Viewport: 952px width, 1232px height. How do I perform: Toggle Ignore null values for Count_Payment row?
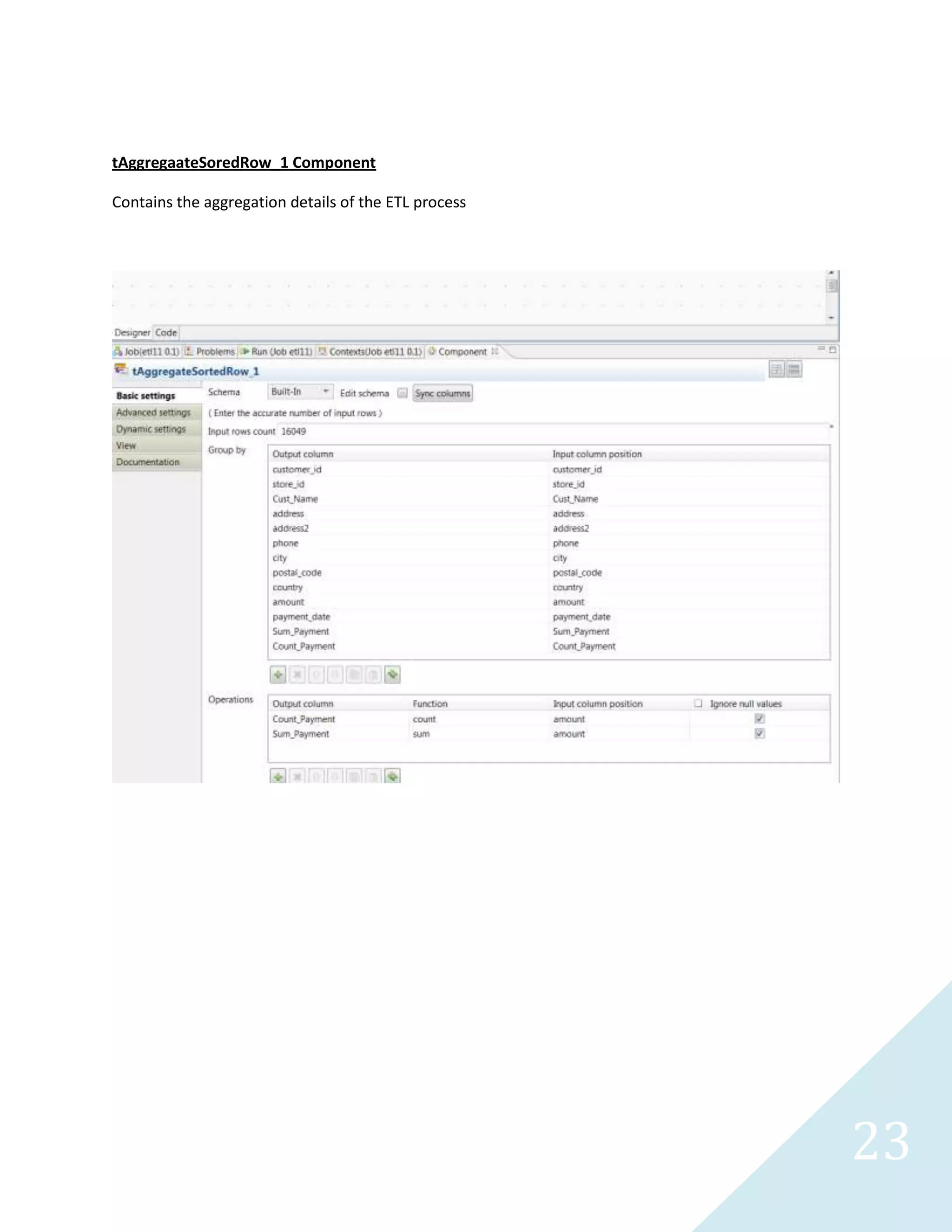pyautogui.click(x=760, y=719)
